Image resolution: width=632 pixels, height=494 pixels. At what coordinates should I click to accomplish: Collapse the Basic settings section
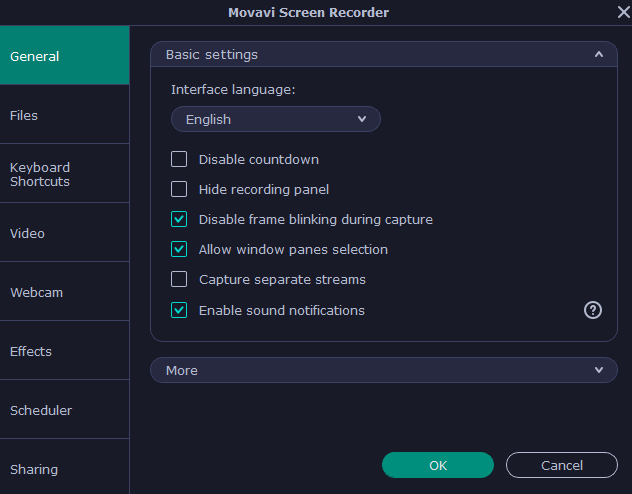click(384, 54)
